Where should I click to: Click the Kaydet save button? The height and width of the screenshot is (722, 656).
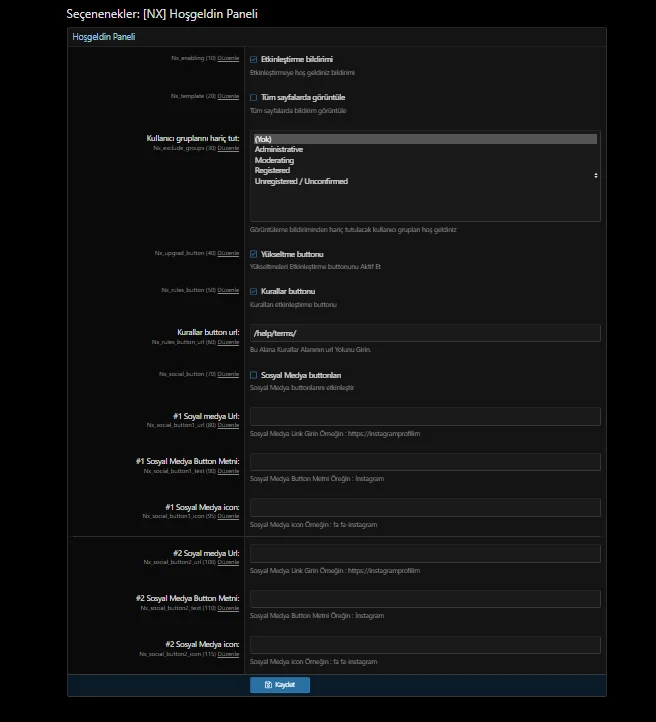pos(280,685)
